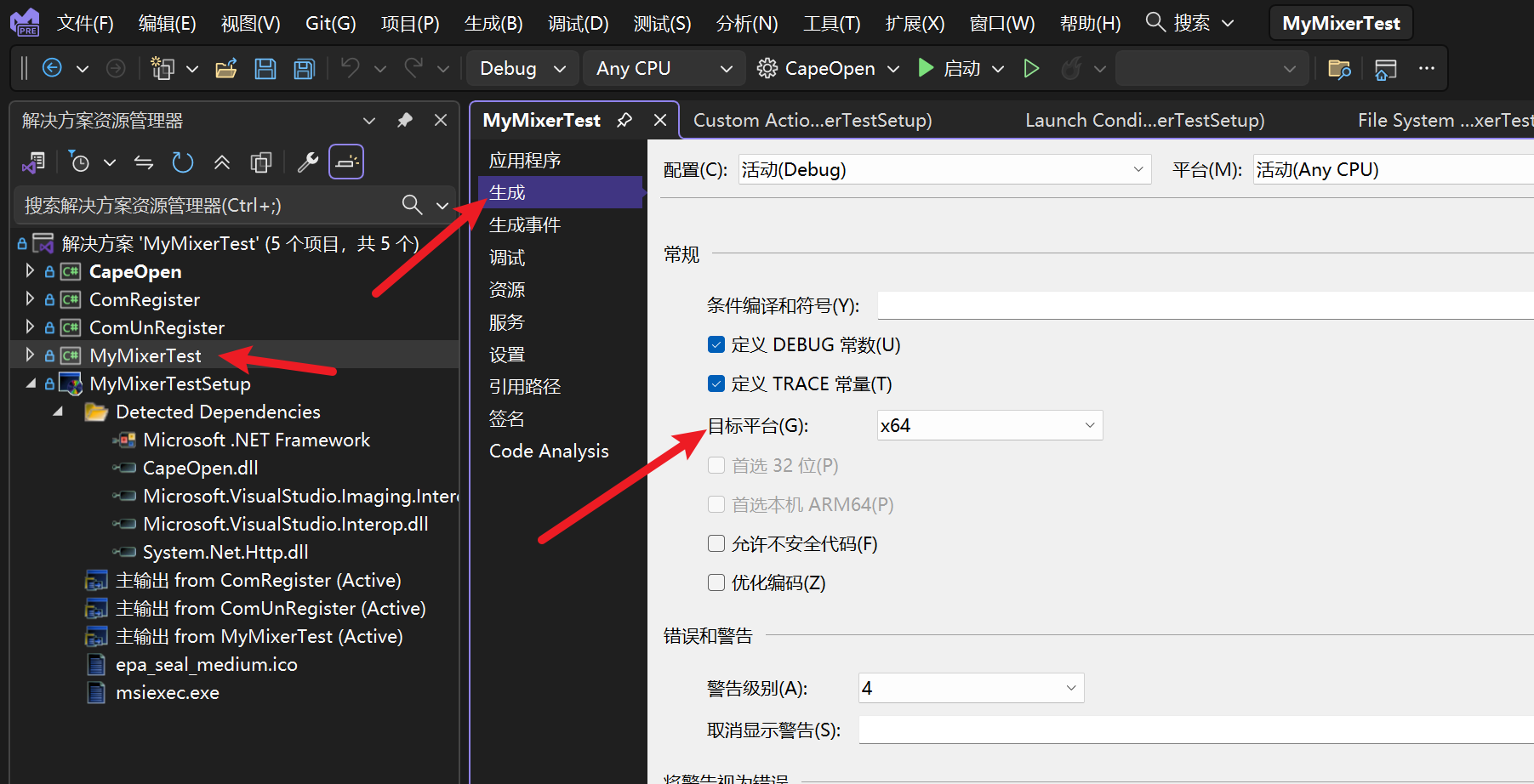Click the find in files folder icon
This screenshot has width=1534, height=784.
[x=1339, y=69]
